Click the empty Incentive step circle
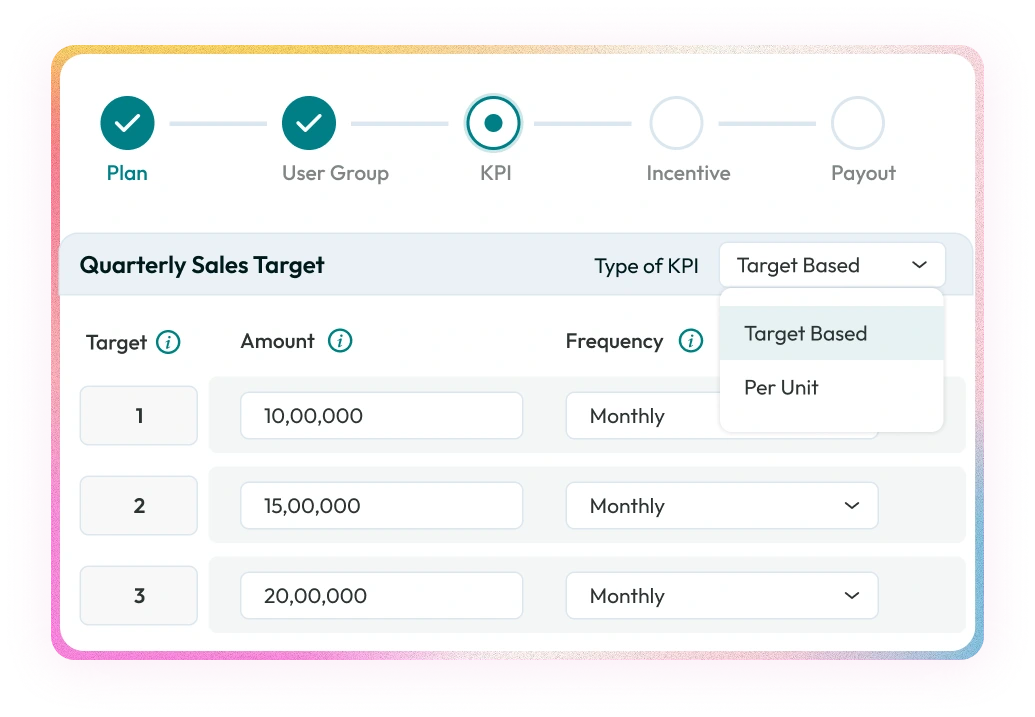1035x717 pixels. pyautogui.click(x=677, y=122)
